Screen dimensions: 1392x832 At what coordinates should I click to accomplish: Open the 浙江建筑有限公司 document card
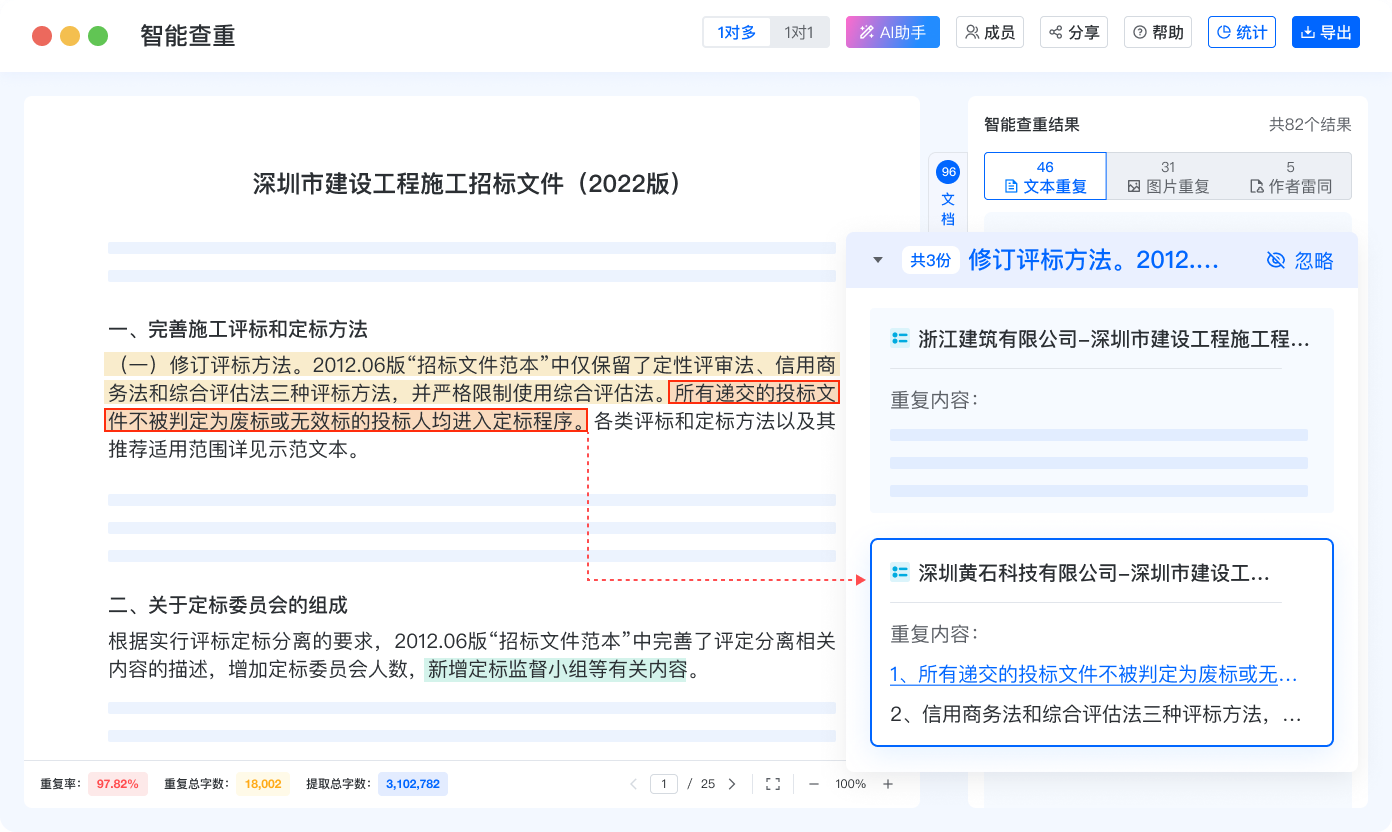[1102, 410]
